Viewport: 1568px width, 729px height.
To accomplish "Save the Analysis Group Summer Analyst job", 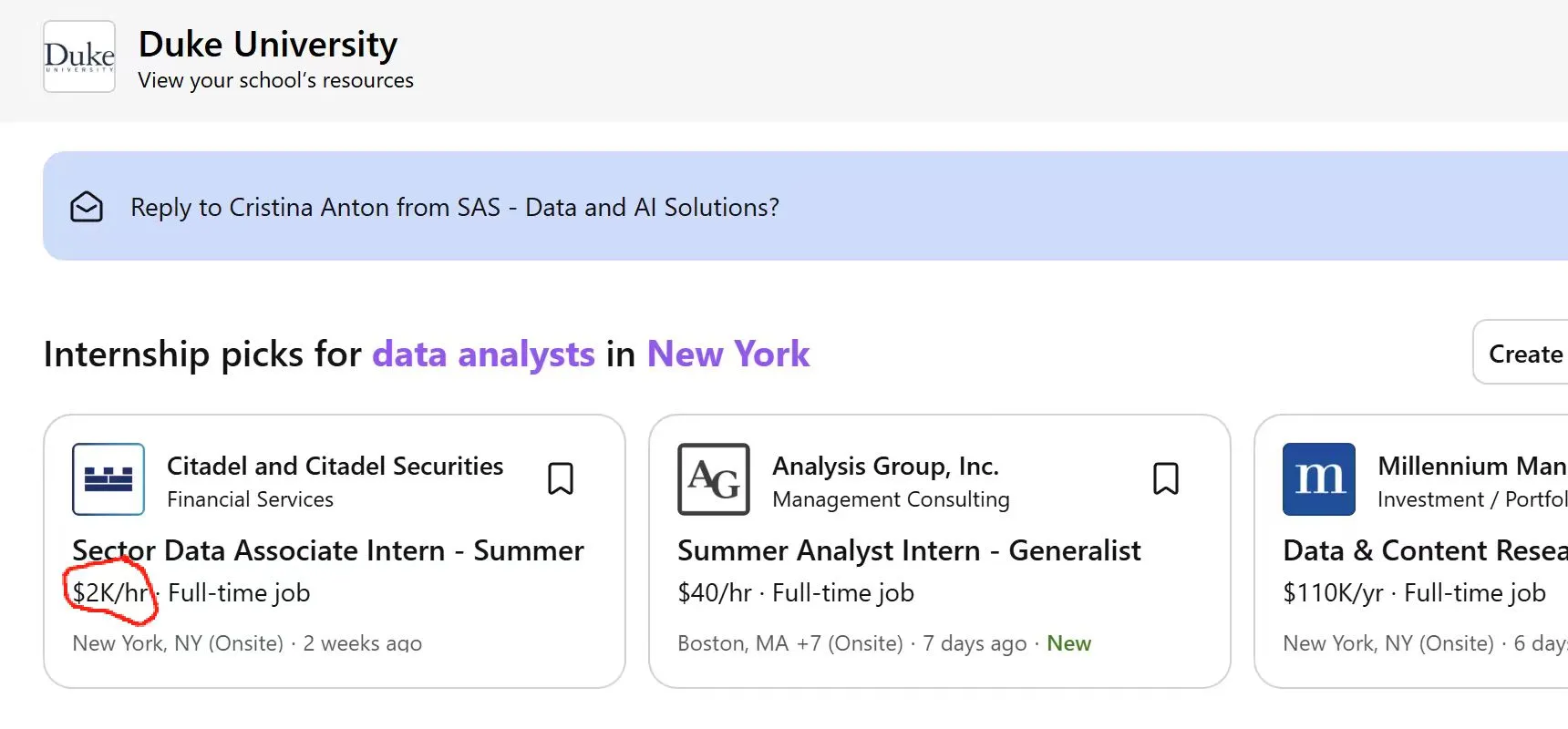I will (1166, 478).
